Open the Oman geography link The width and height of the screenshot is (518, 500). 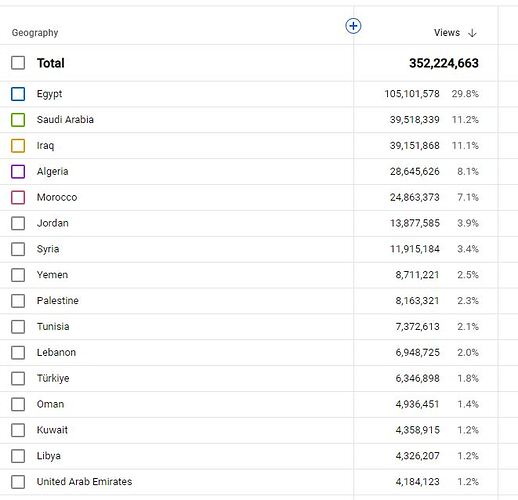click(x=50, y=404)
